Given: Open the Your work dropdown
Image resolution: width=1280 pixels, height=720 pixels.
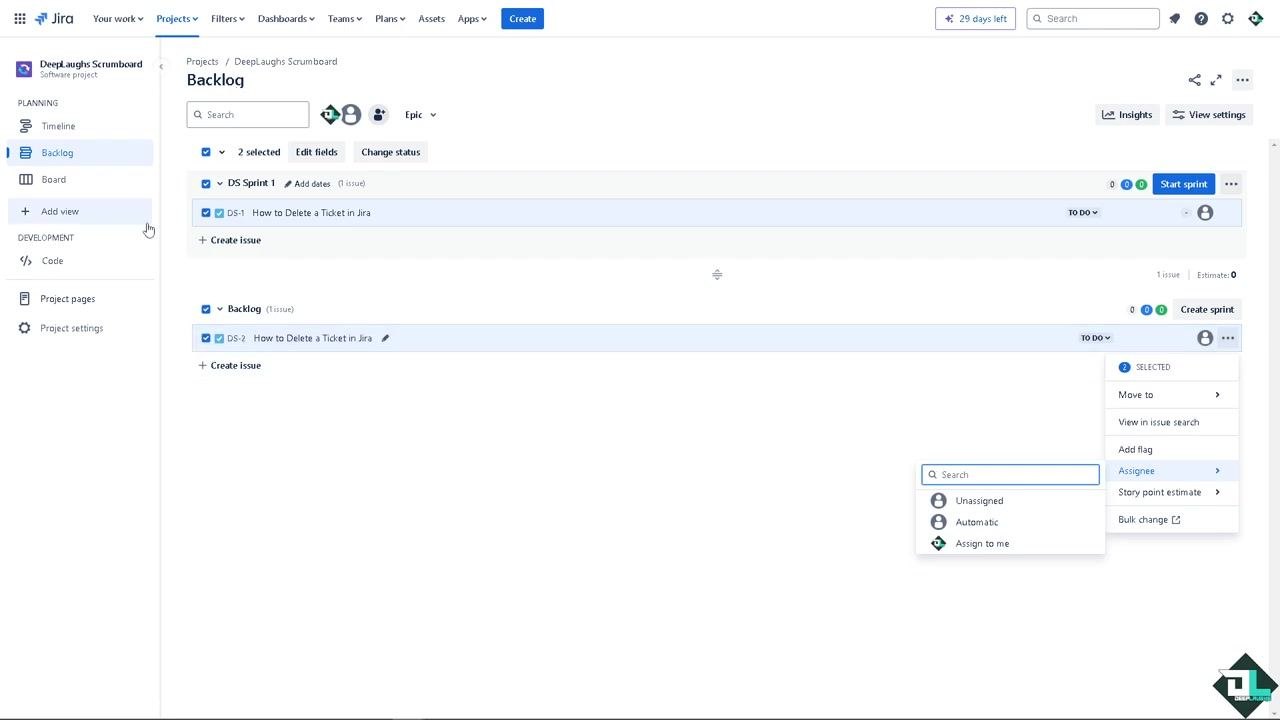Looking at the screenshot, I should coord(118,18).
